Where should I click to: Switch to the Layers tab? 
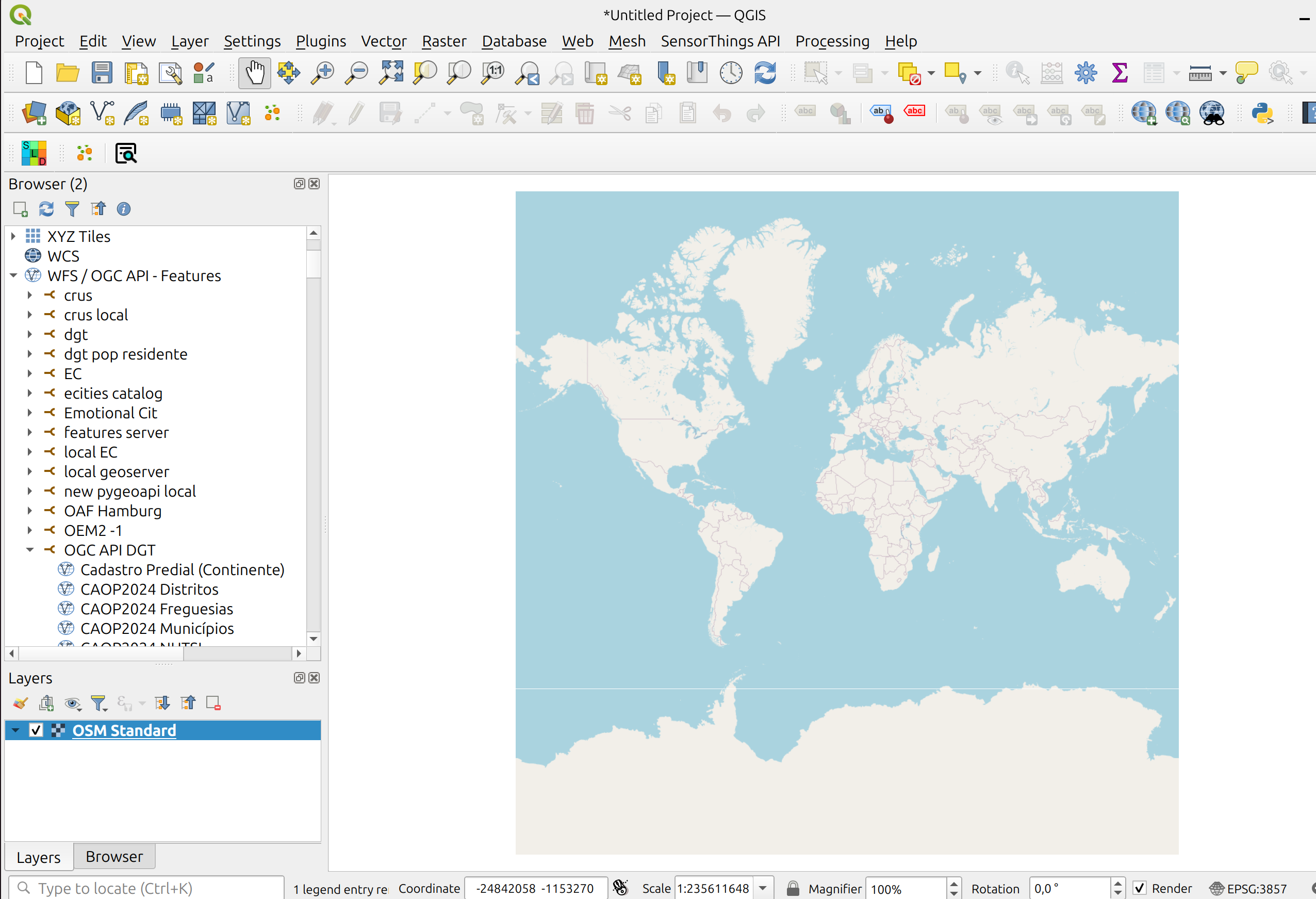[39, 857]
